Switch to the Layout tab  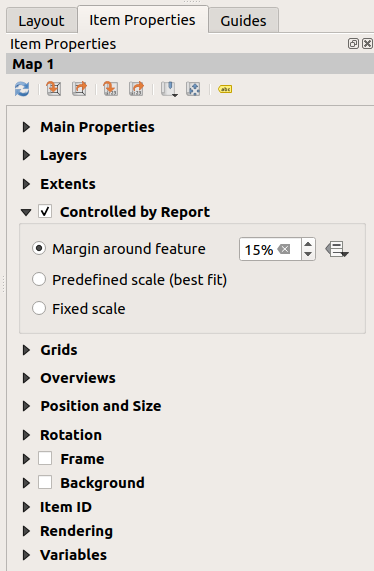pyautogui.click(x=42, y=21)
